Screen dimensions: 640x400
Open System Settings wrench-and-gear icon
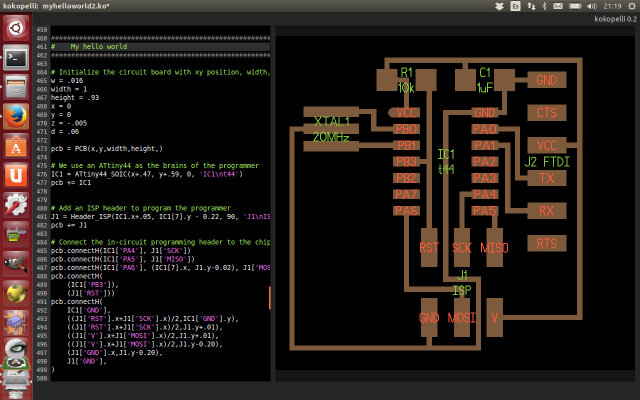16,204
